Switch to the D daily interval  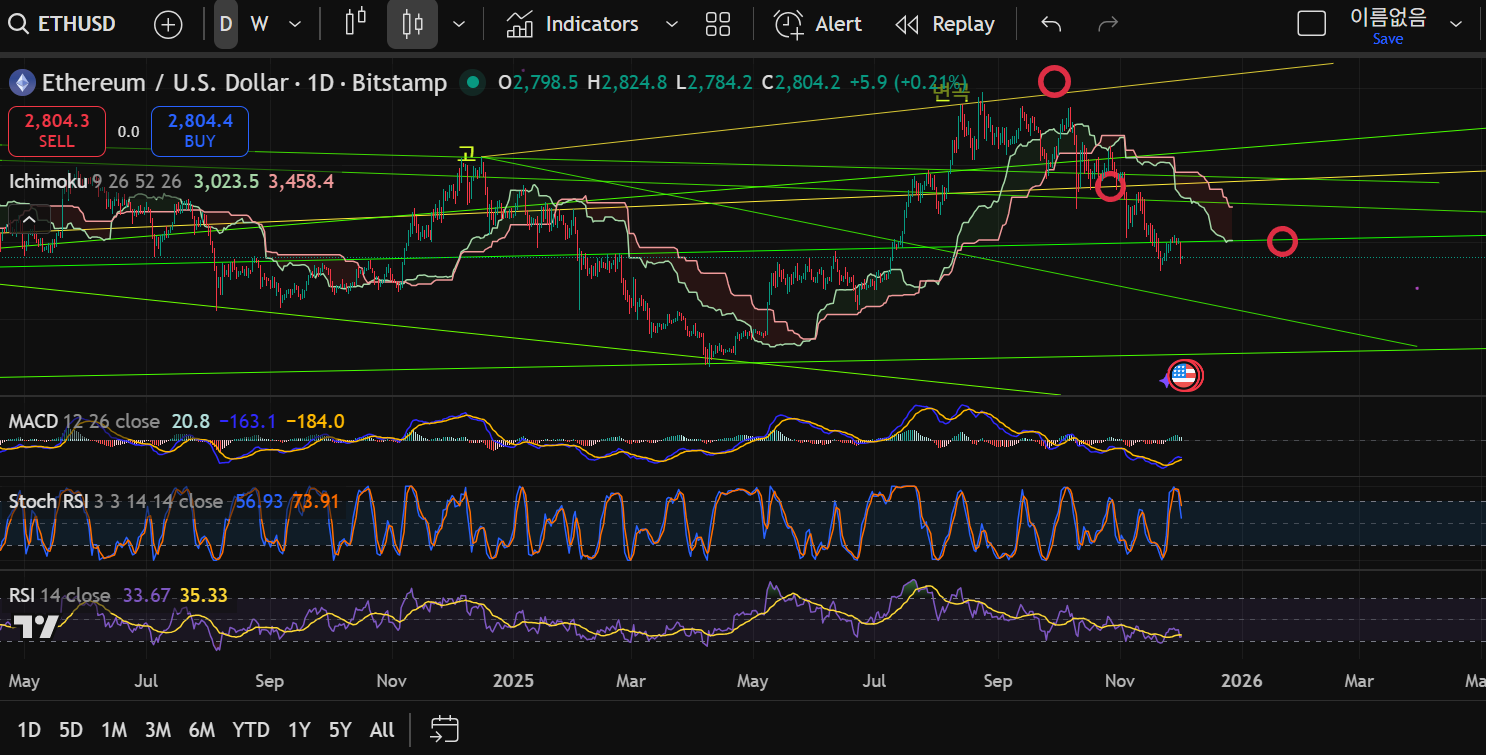[x=226, y=24]
